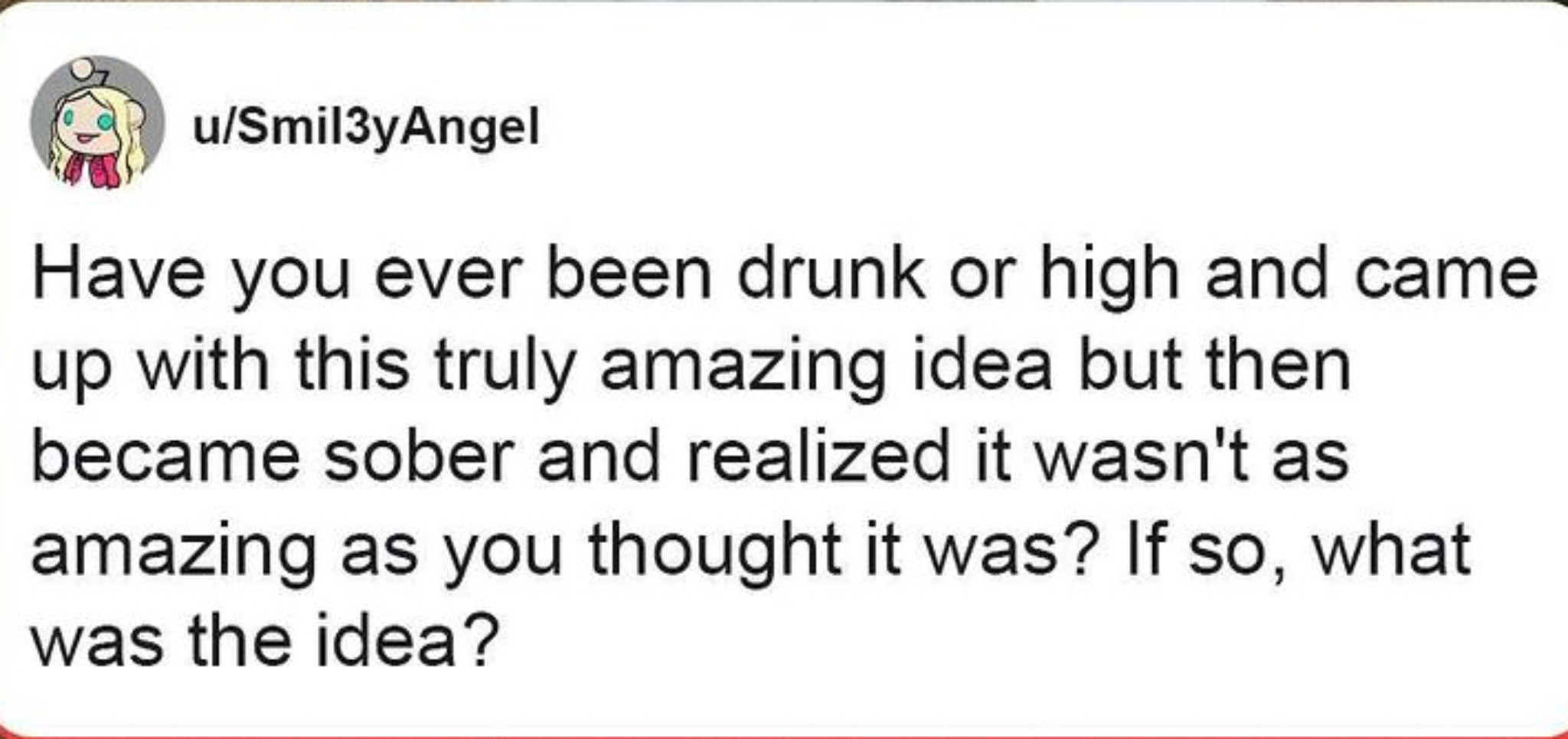Screen dimensions: 1568x739
Task: Click the last line "was the idea?"
Action: (x=264, y=640)
